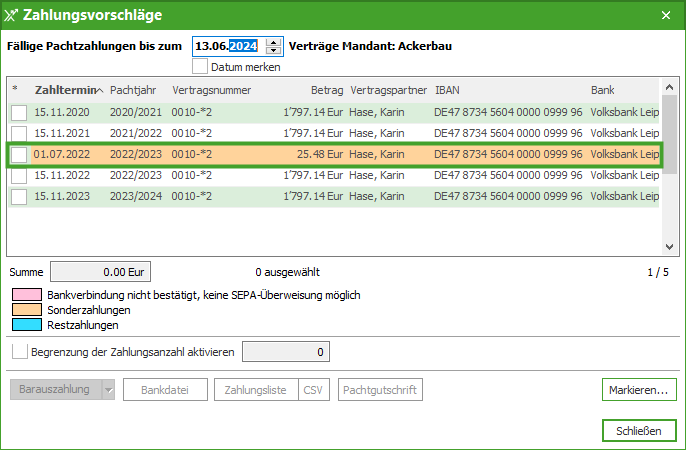Close the Zahlungsvorschläge dialog window
The width and height of the screenshot is (686, 450).
click(666, 14)
